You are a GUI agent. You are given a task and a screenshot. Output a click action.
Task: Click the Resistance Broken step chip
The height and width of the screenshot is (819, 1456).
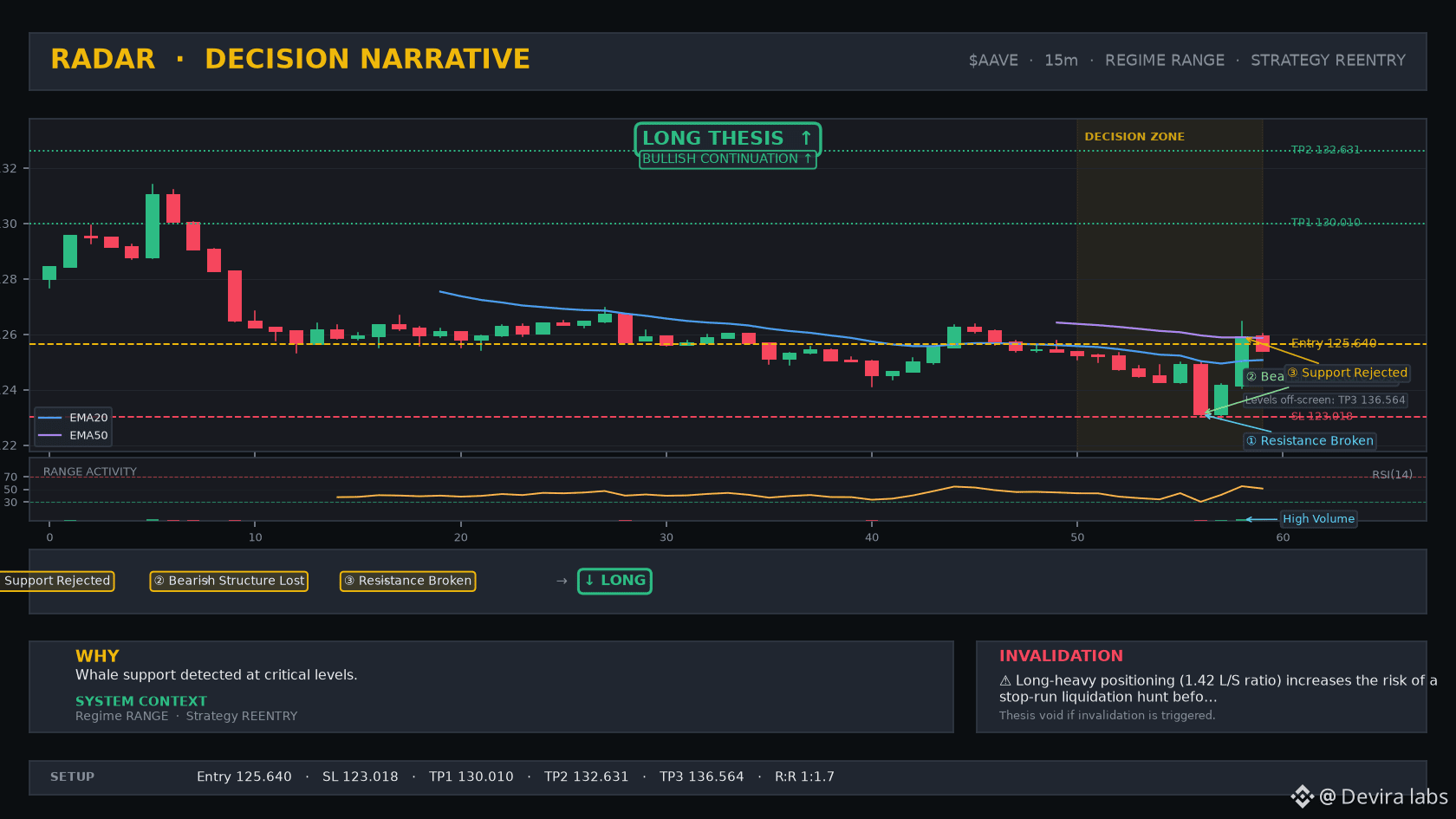[407, 581]
